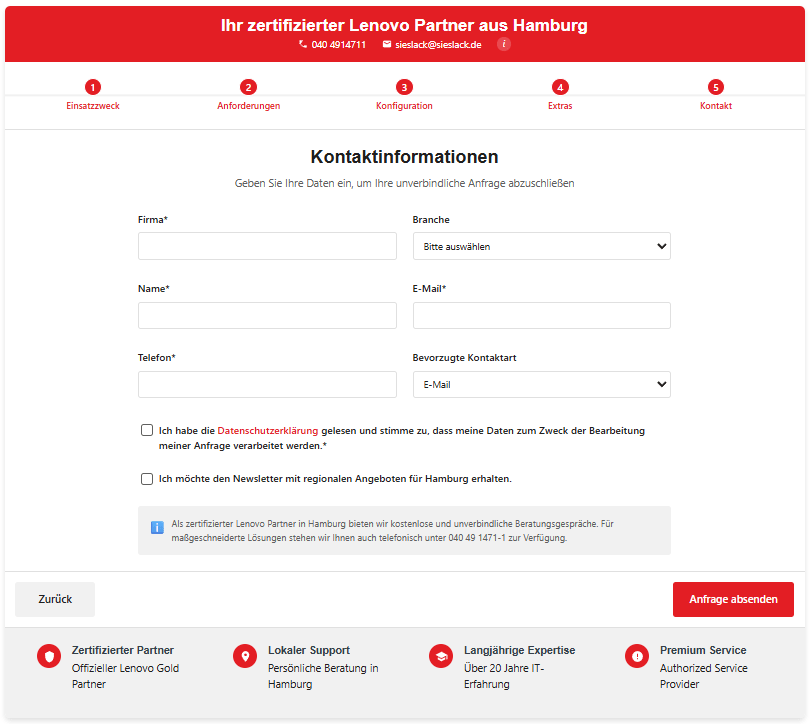
Task: Click the text 'Über 20 Jahre IT-Erfahrung'
Action: 504,676
